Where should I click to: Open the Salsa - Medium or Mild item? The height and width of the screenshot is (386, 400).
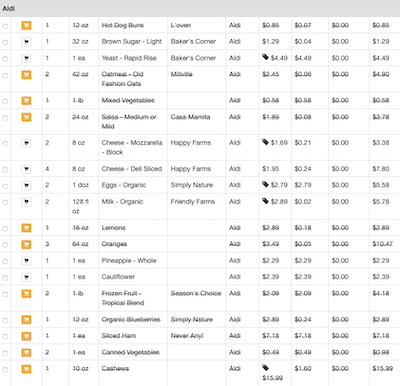click(129, 122)
